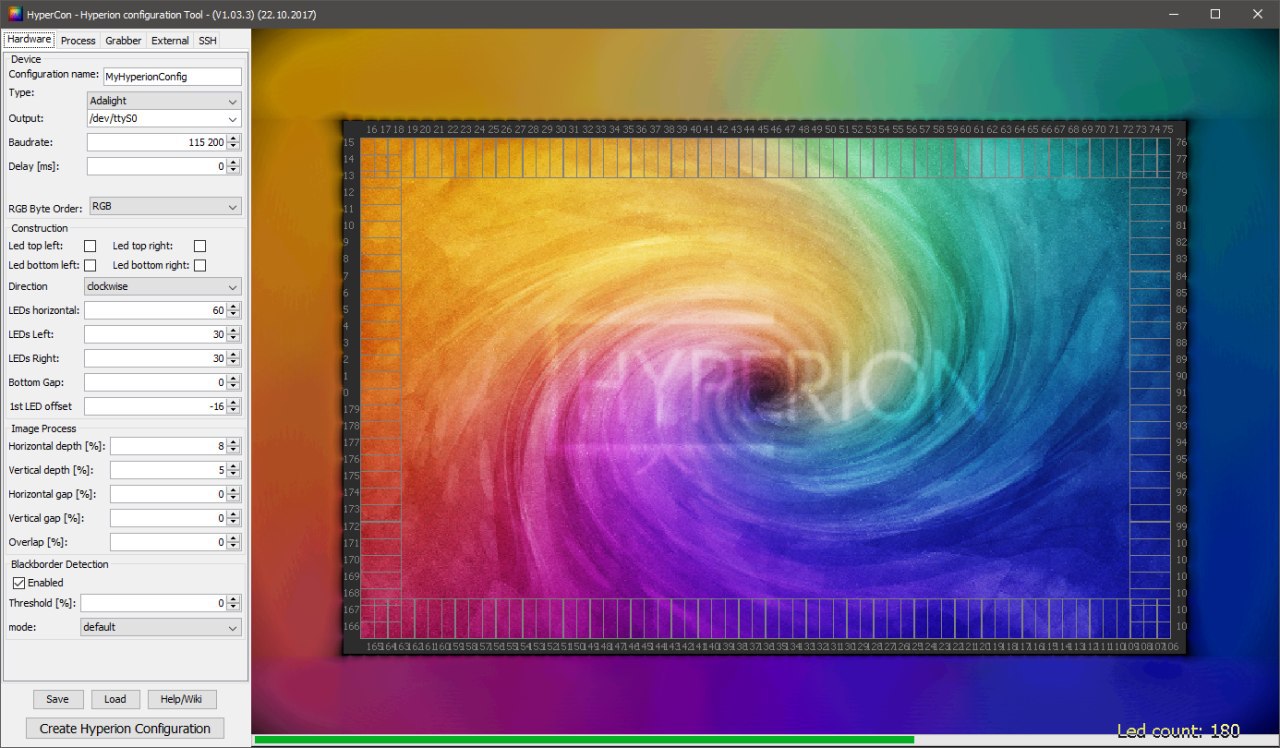
Task: Click the 1st LED offset value field
Action: click(155, 406)
